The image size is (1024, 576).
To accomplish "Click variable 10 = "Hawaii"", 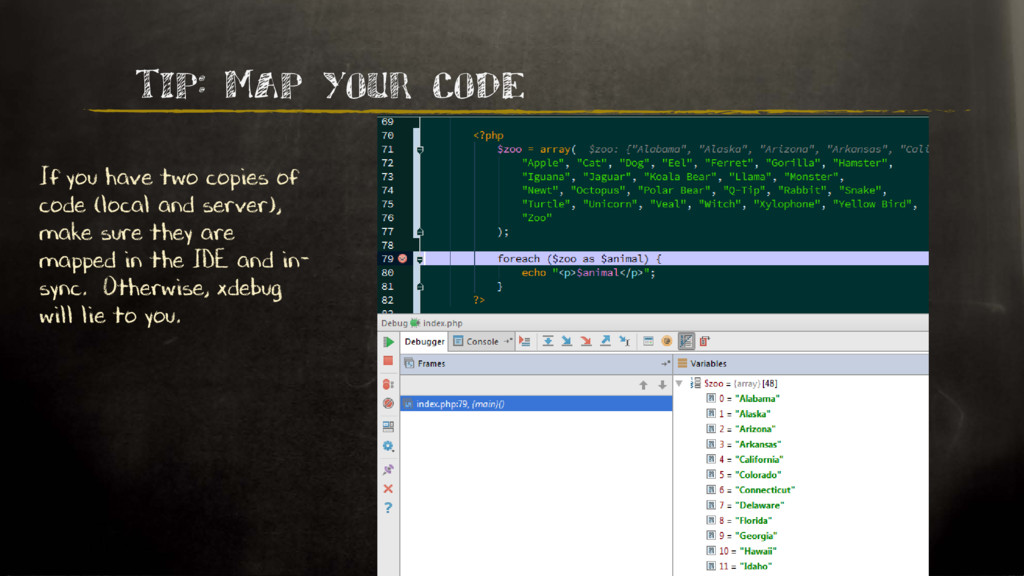I will tap(742, 551).
